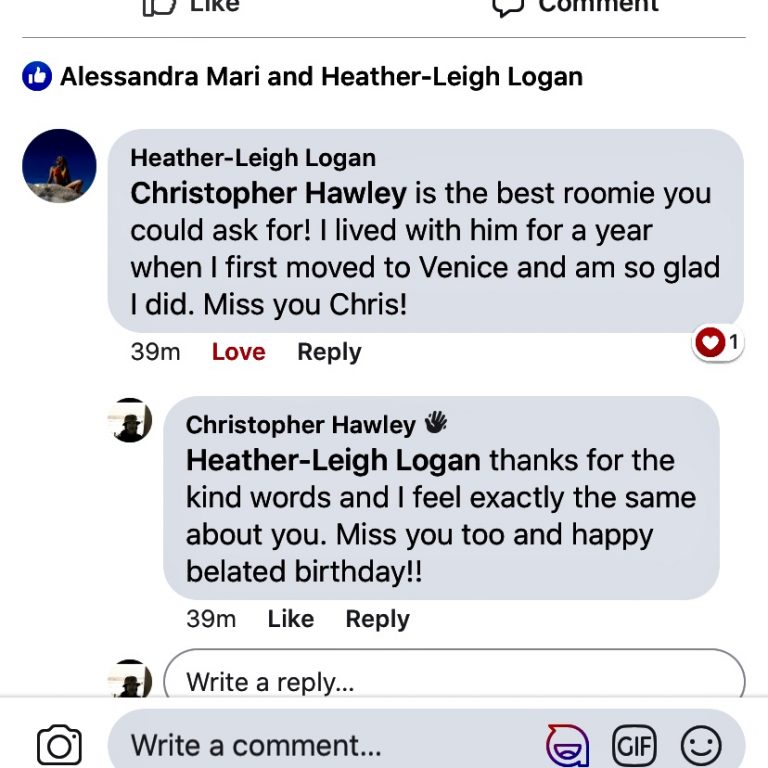Reply to Christopher Hawley's reply
This screenshot has height=768, width=768.
377,619
